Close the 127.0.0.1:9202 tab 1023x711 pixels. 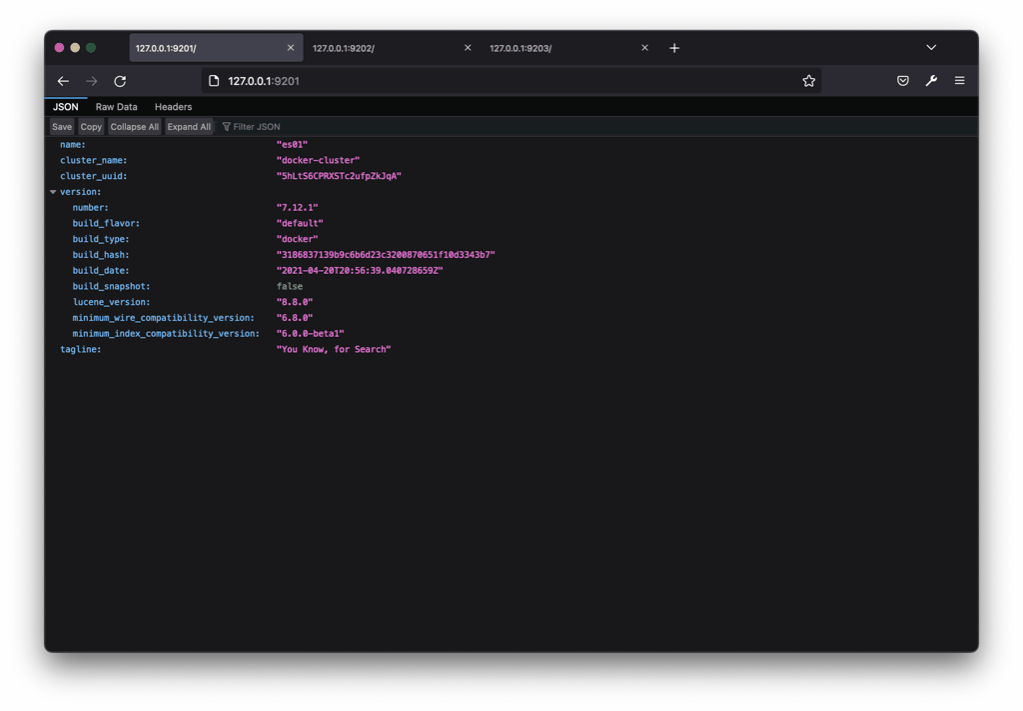pyautogui.click(x=467, y=48)
